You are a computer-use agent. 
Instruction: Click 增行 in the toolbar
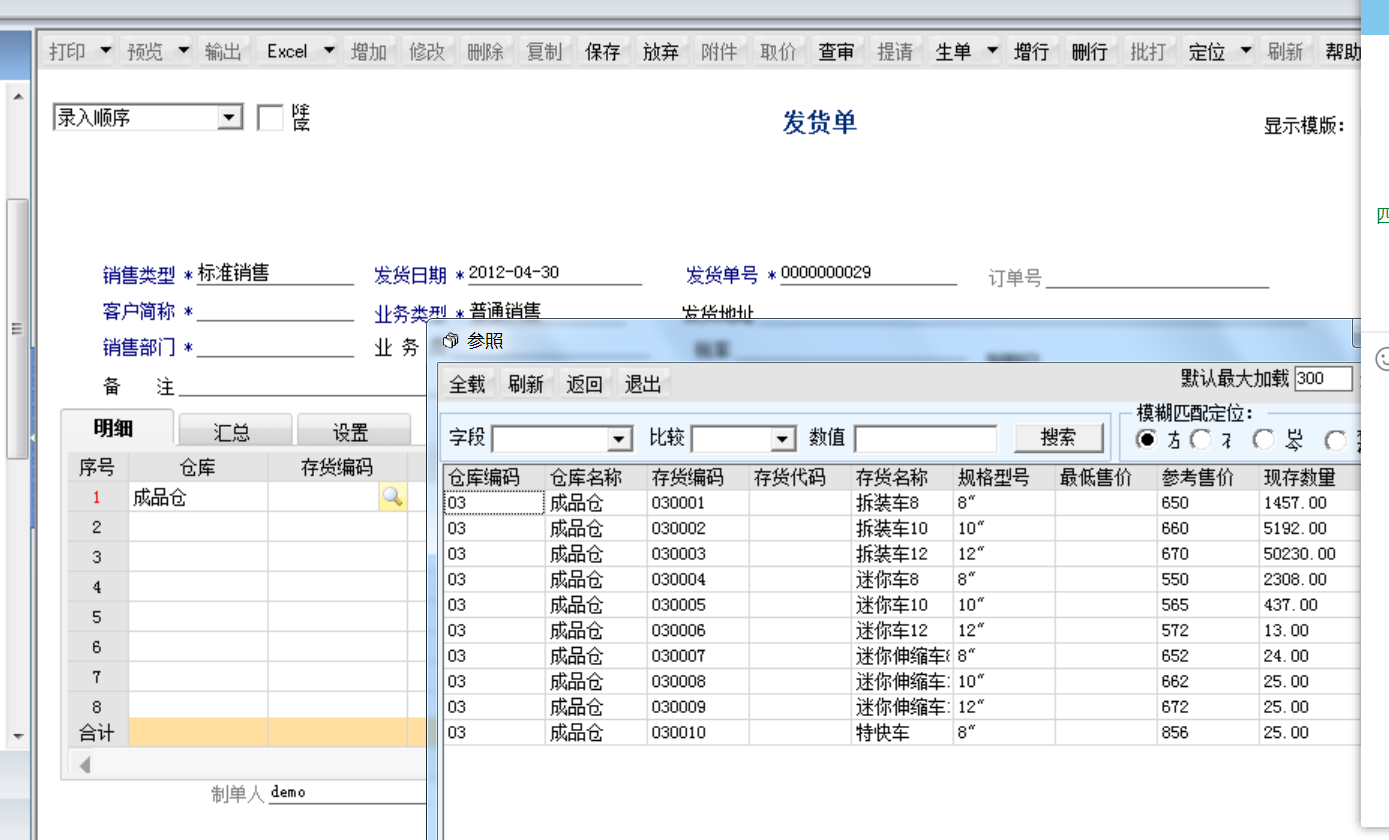(x=1030, y=51)
